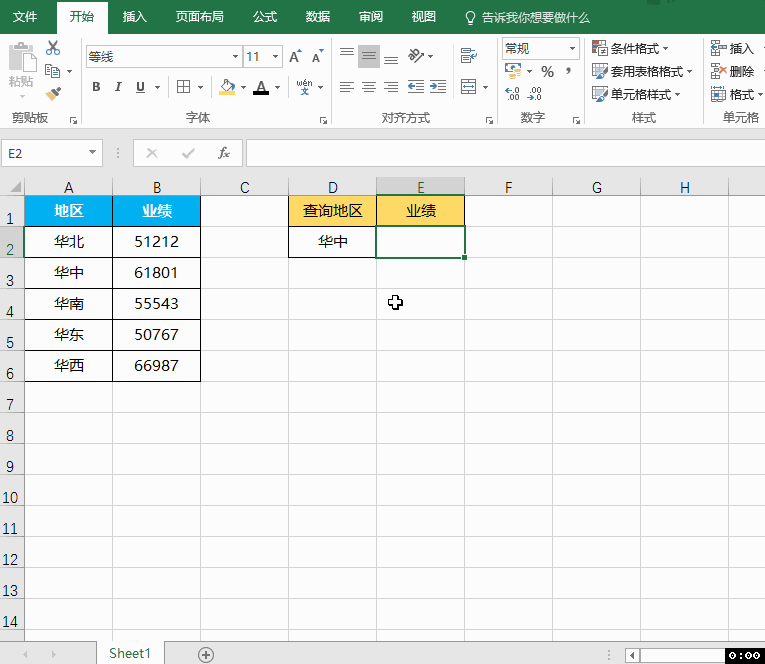Toggle Bold formatting
765x664 pixels.
tap(96, 87)
